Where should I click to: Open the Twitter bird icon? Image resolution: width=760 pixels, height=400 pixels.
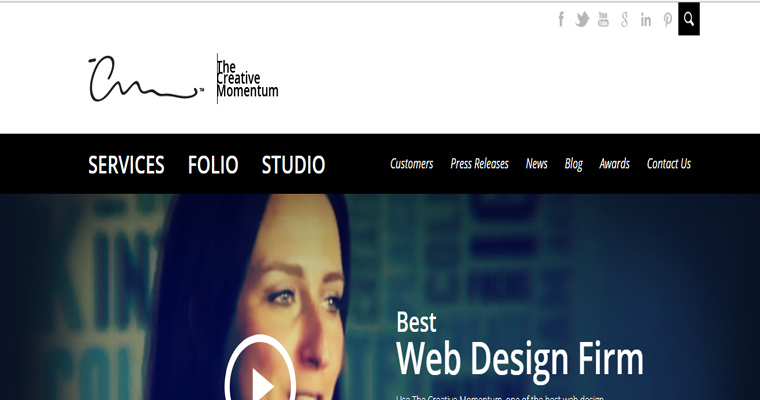pyautogui.click(x=582, y=19)
